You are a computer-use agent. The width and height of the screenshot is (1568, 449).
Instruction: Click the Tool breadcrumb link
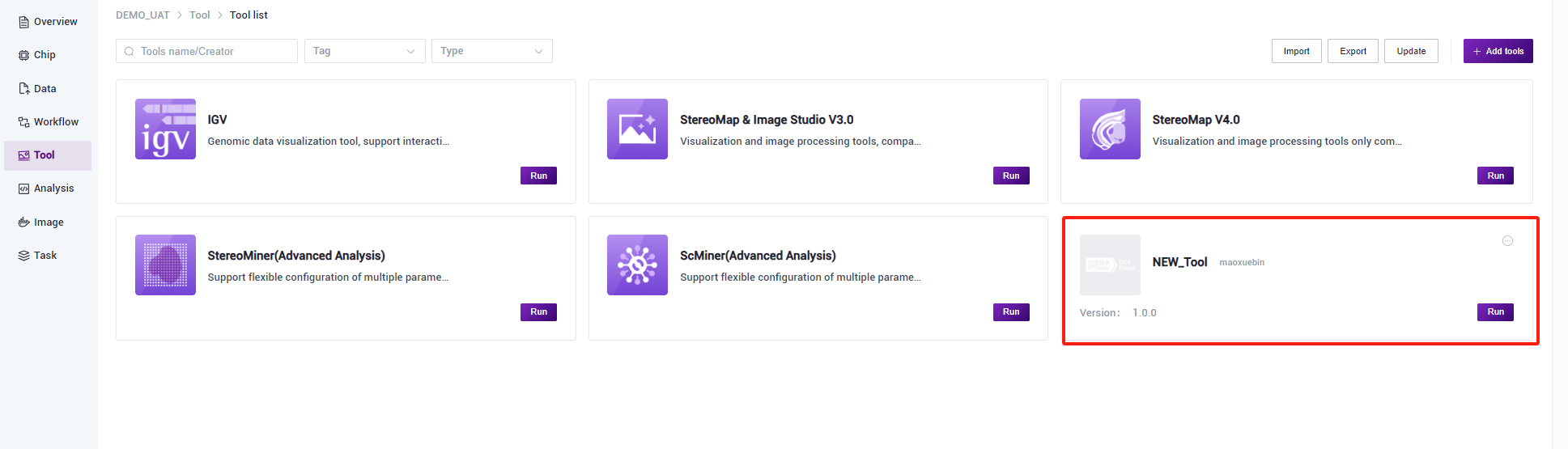[x=199, y=15]
